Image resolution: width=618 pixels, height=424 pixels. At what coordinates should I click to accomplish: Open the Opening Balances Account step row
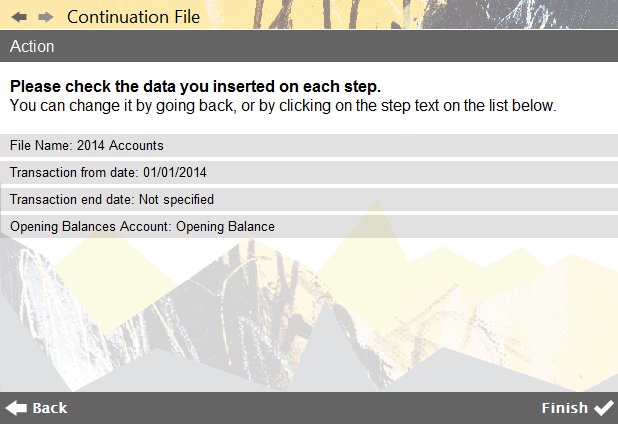(309, 227)
